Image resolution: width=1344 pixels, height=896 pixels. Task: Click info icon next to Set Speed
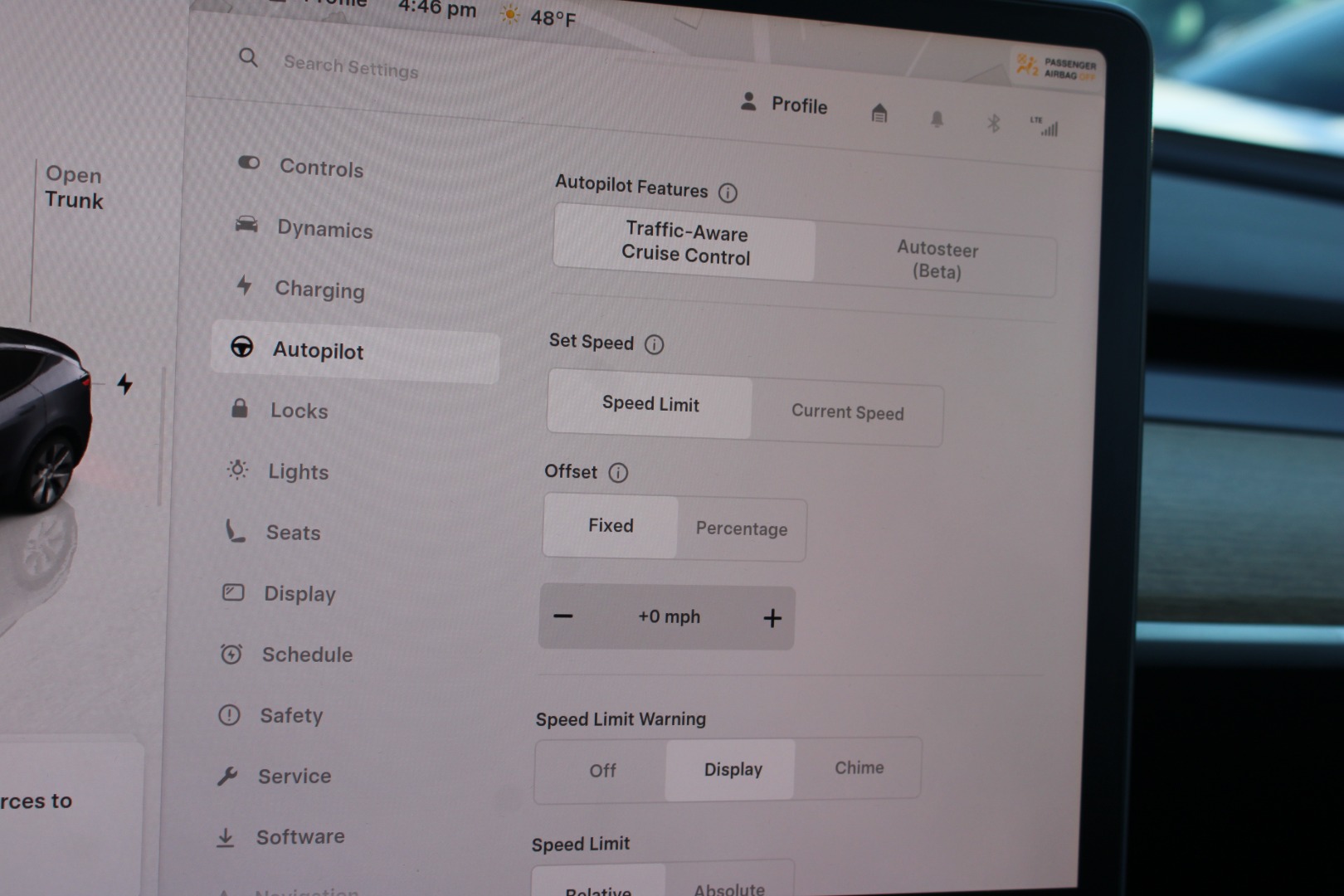654,344
